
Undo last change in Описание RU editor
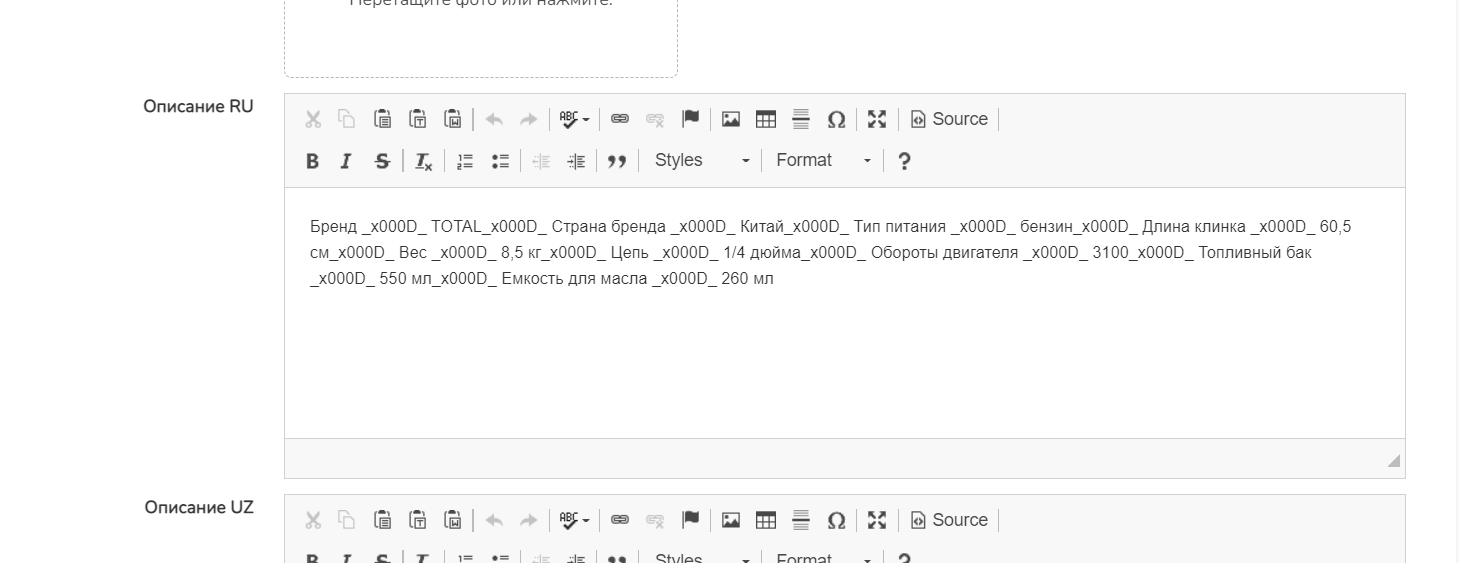494,120
